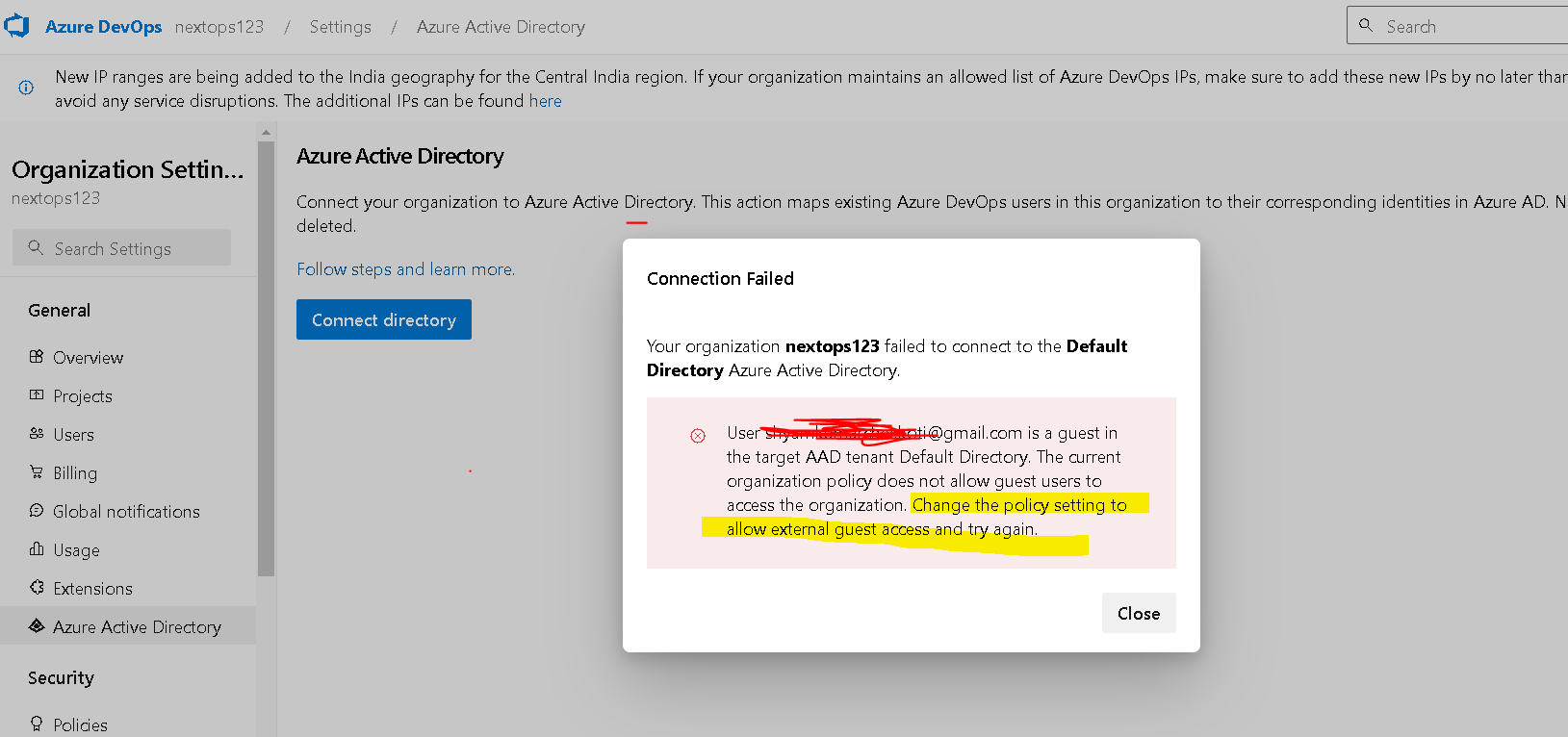
Task: Click the Organization Settings heading
Action: (x=128, y=169)
